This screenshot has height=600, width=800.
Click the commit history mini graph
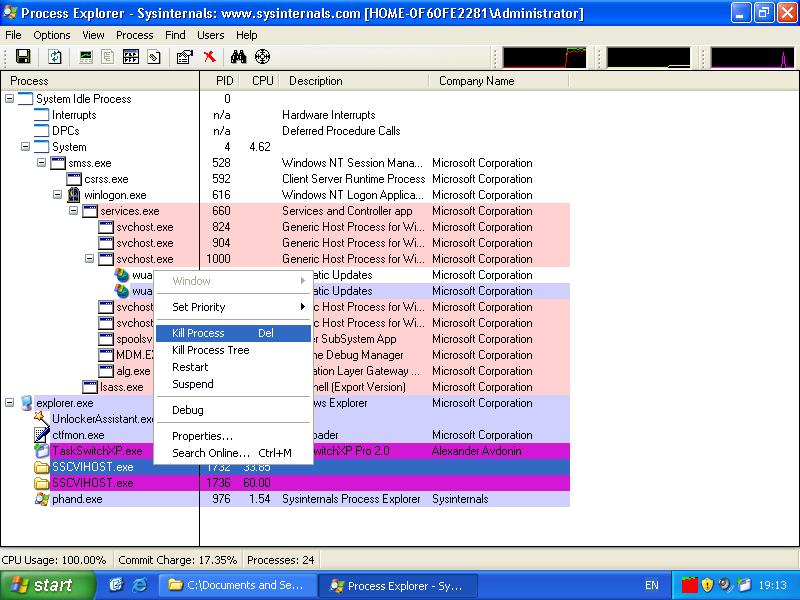click(x=648, y=57)
